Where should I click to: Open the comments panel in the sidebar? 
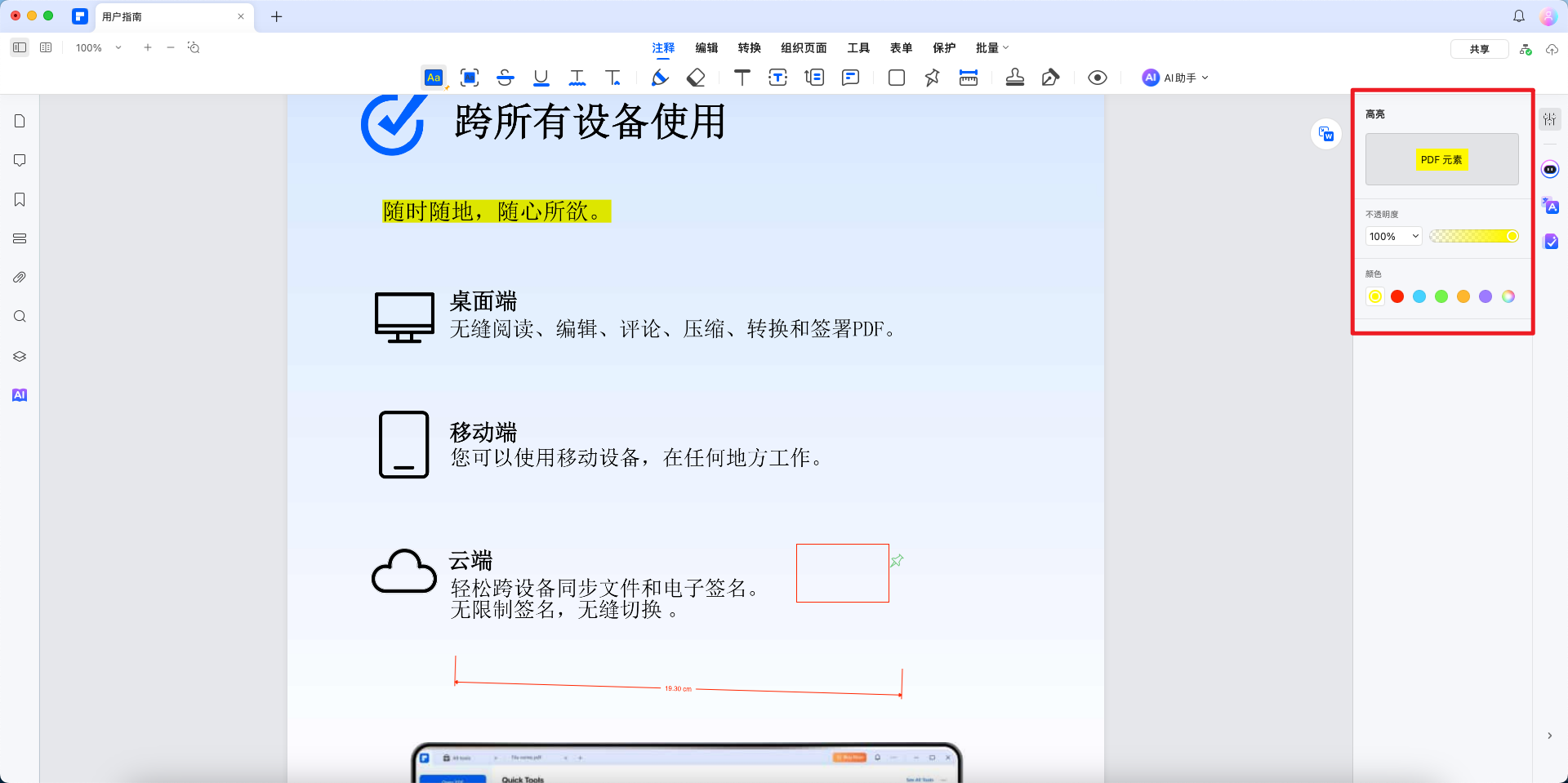point(20,160)
